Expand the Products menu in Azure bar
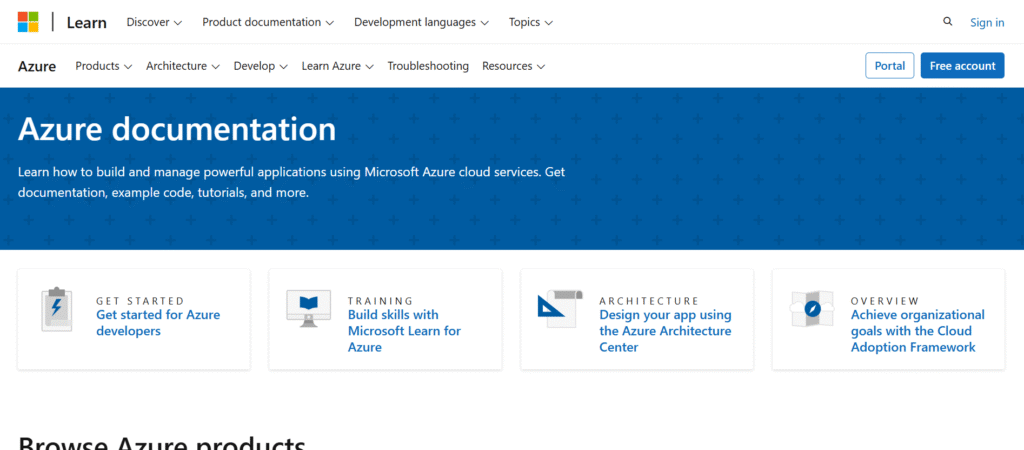Viewport: 1024px width, 450px height. click(104, 66)
